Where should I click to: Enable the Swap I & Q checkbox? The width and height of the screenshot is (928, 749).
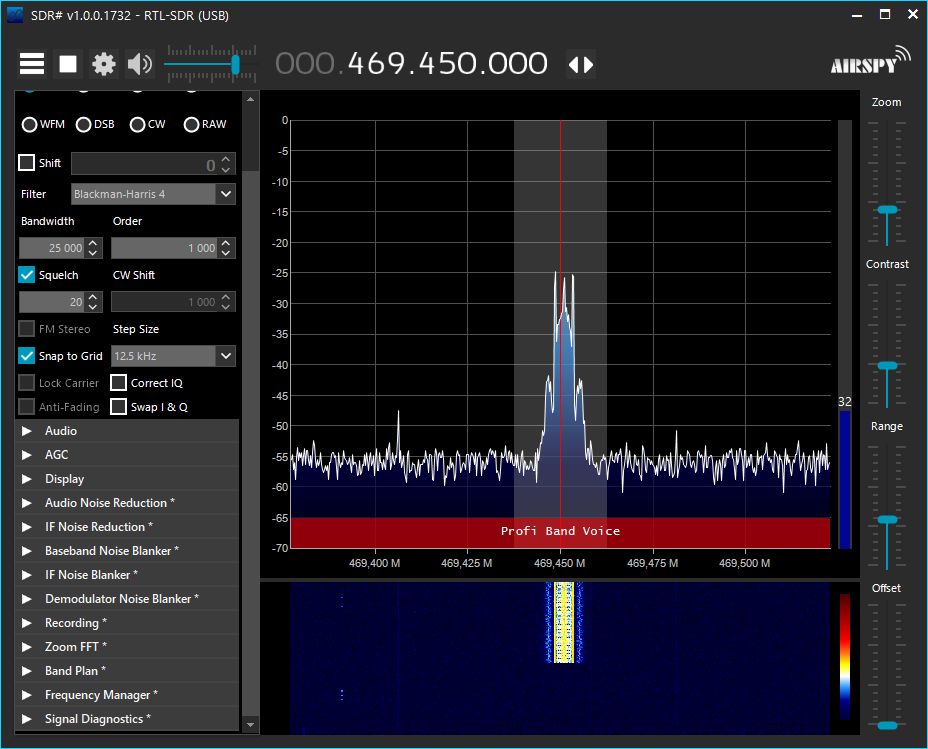[x=118, y=406]
